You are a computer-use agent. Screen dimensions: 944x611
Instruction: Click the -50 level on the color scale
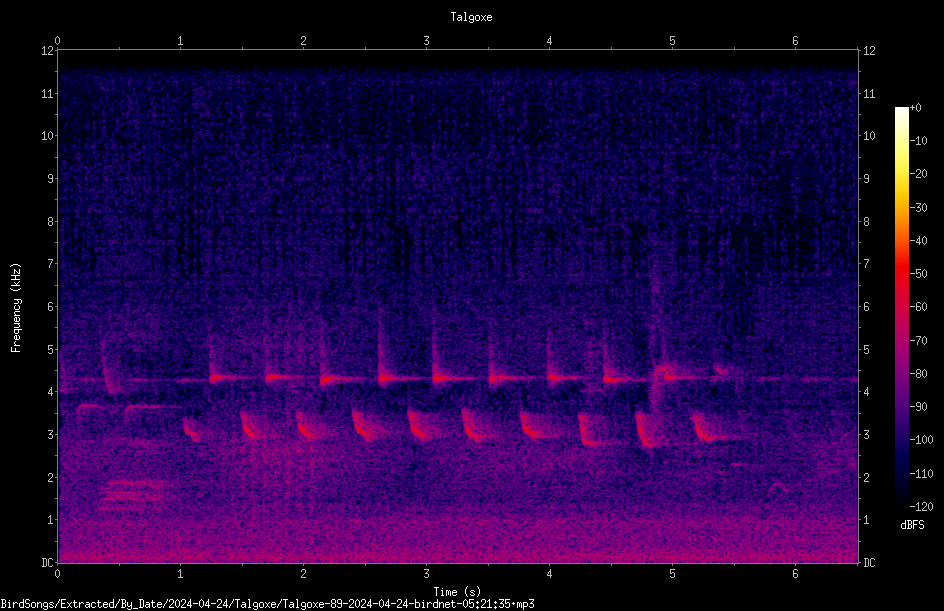(x=918, y=273)
